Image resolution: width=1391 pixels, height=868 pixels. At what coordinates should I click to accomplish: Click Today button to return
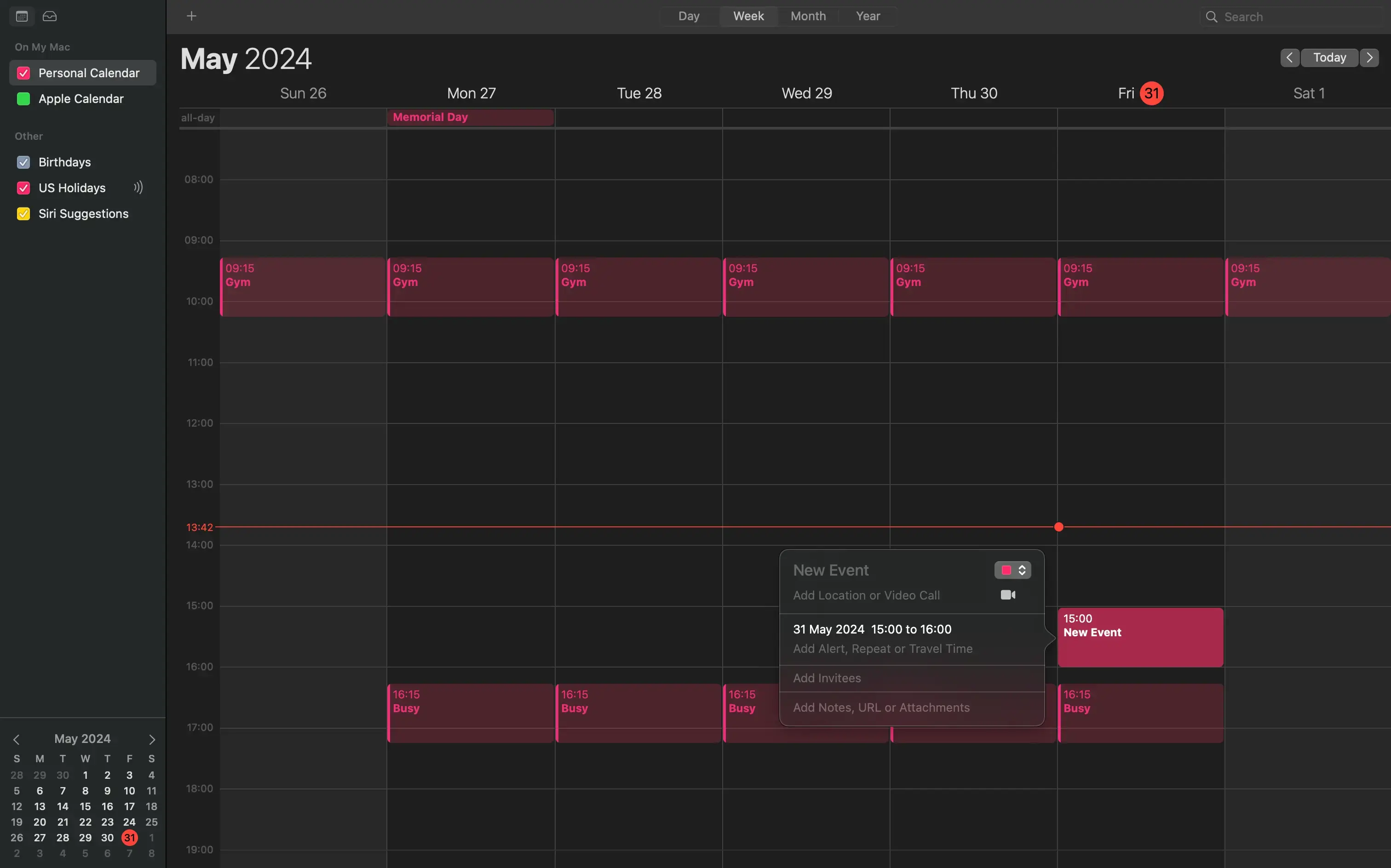(1329, 58)
